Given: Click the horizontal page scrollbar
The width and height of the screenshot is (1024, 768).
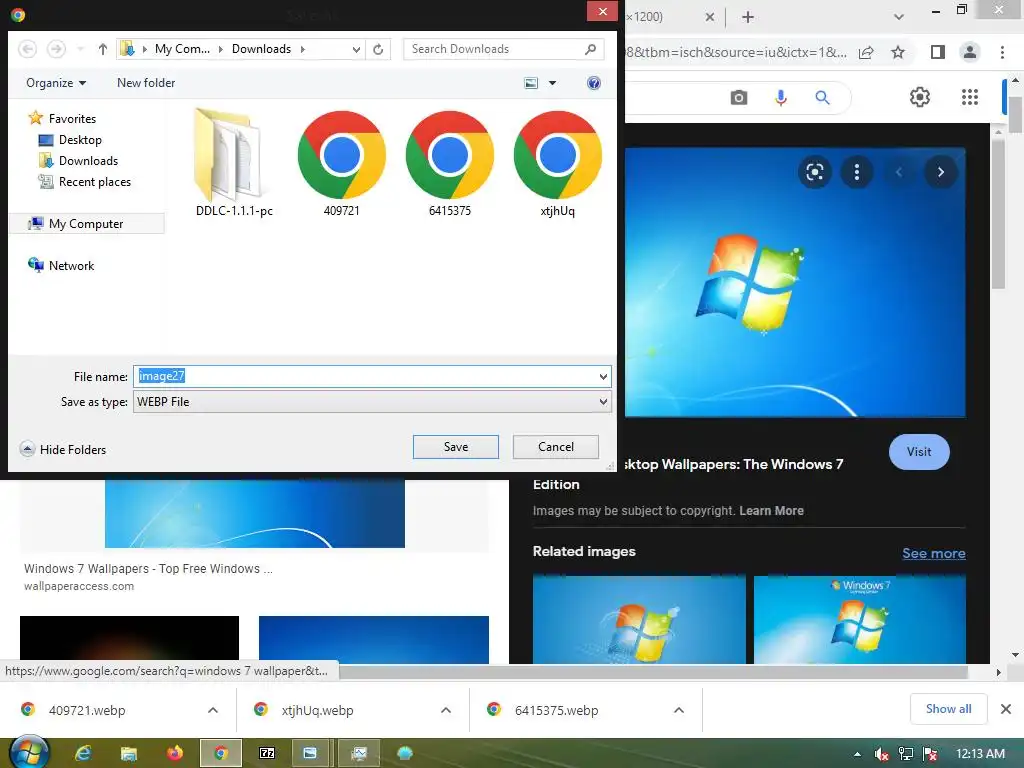Looking at the screenshot, I should click(x=653, y=671).
